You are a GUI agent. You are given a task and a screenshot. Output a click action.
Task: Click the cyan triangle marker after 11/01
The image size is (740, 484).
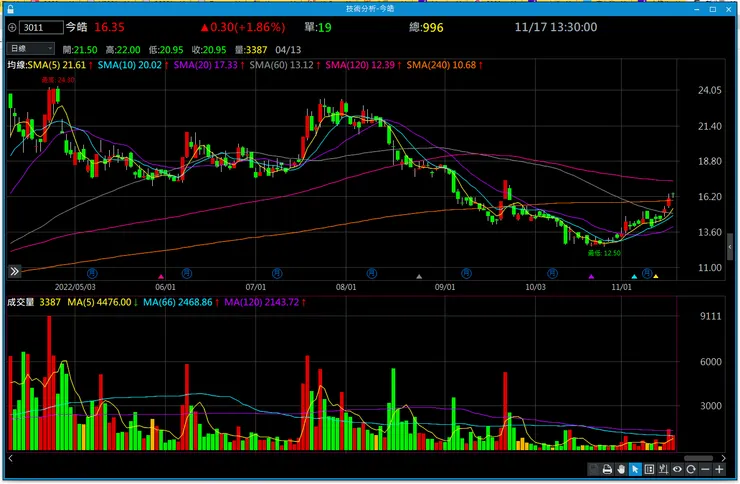pyautogui.click(x=634, y=276)
